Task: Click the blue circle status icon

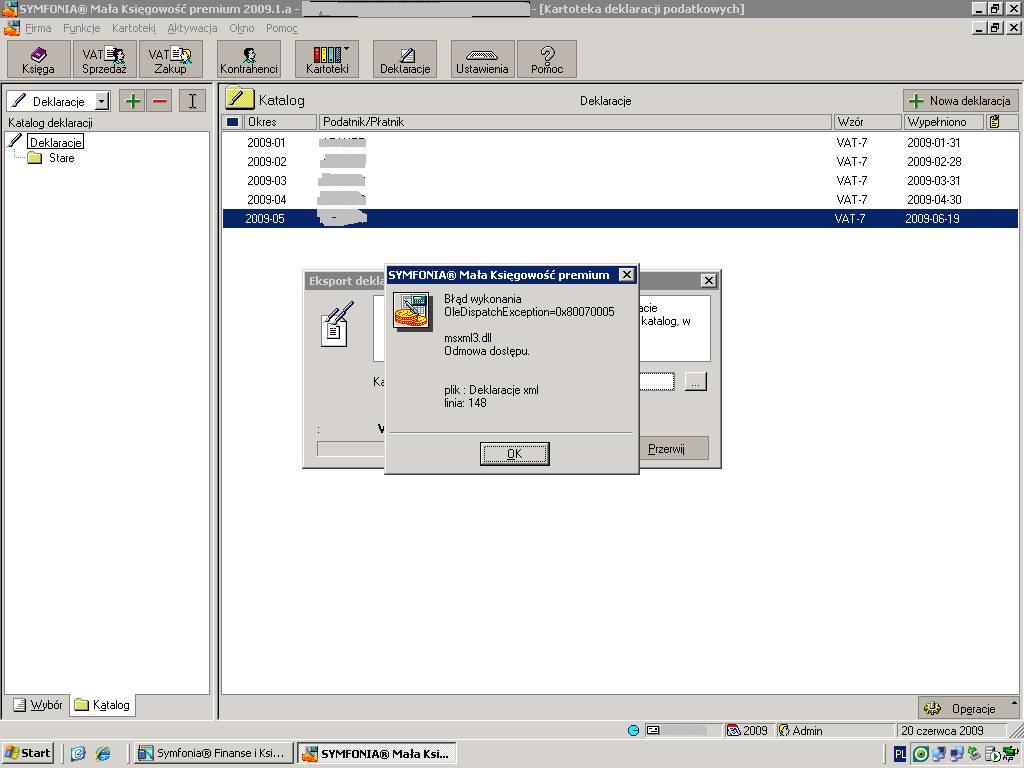Action: click(633, 730)
